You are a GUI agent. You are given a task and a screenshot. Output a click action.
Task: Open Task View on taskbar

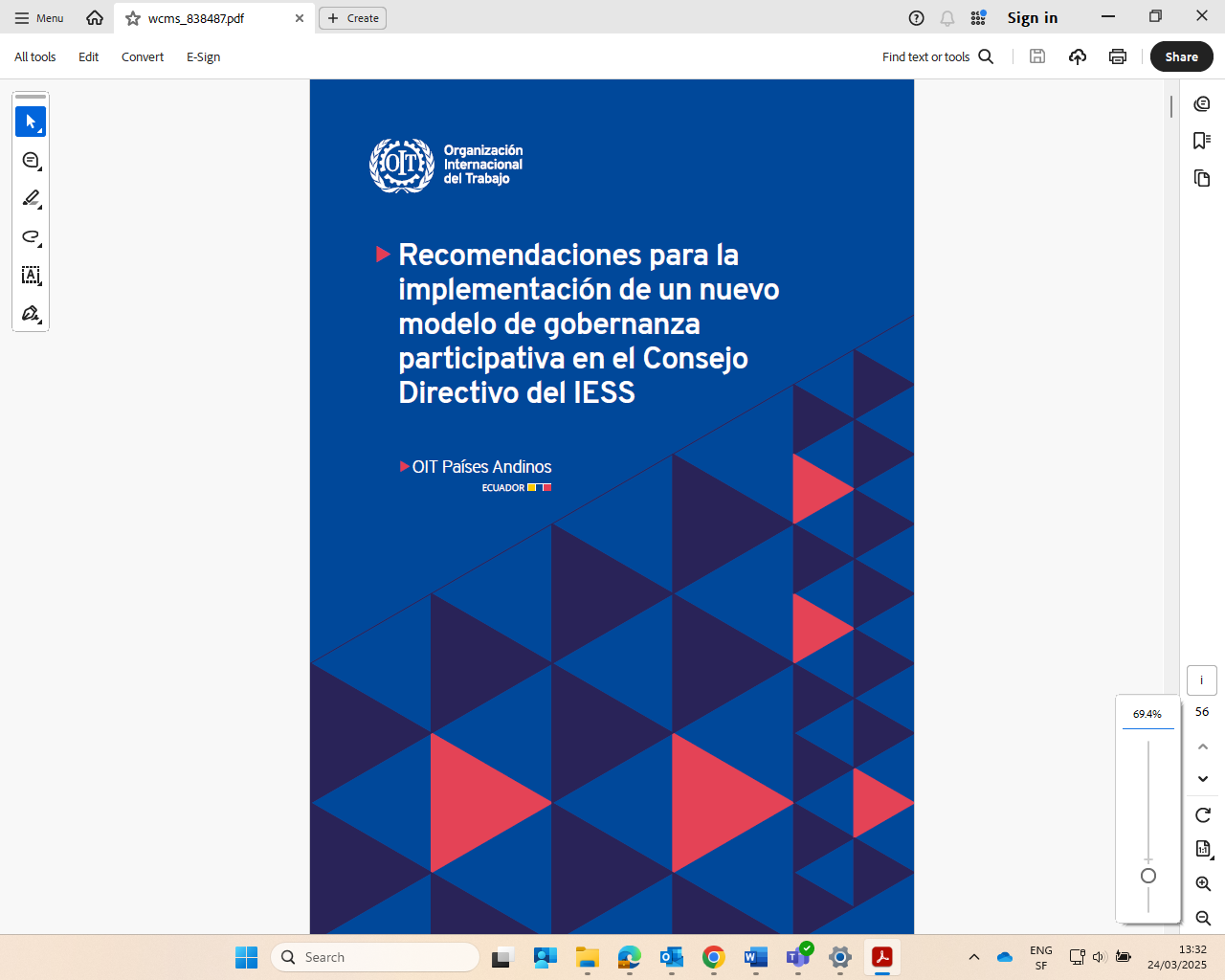[x=503, y=957]
